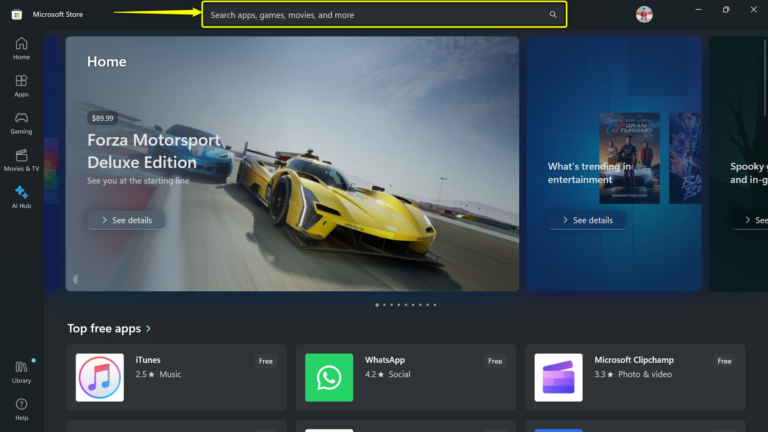Open the Gaming section

21,122
